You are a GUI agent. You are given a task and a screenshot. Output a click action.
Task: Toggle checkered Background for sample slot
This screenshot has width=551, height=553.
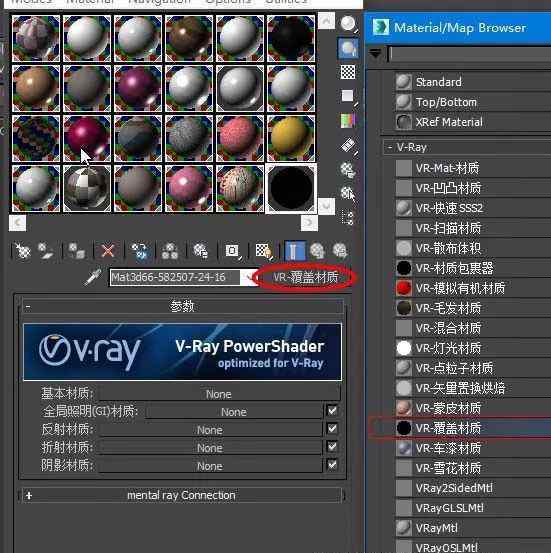[348, 72]
